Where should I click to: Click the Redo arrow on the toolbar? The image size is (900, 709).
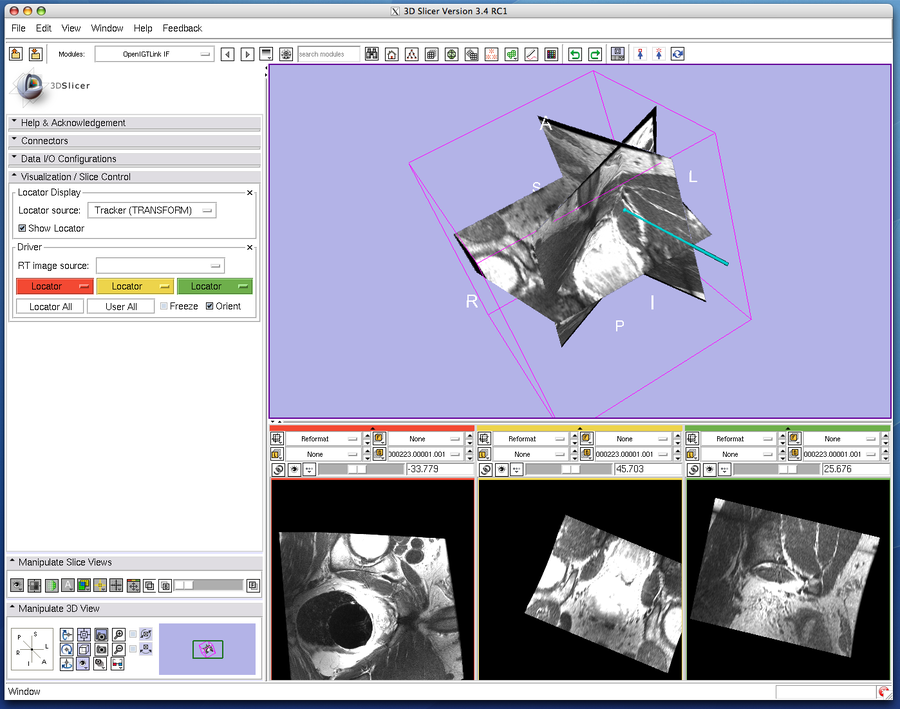(595, 55)
